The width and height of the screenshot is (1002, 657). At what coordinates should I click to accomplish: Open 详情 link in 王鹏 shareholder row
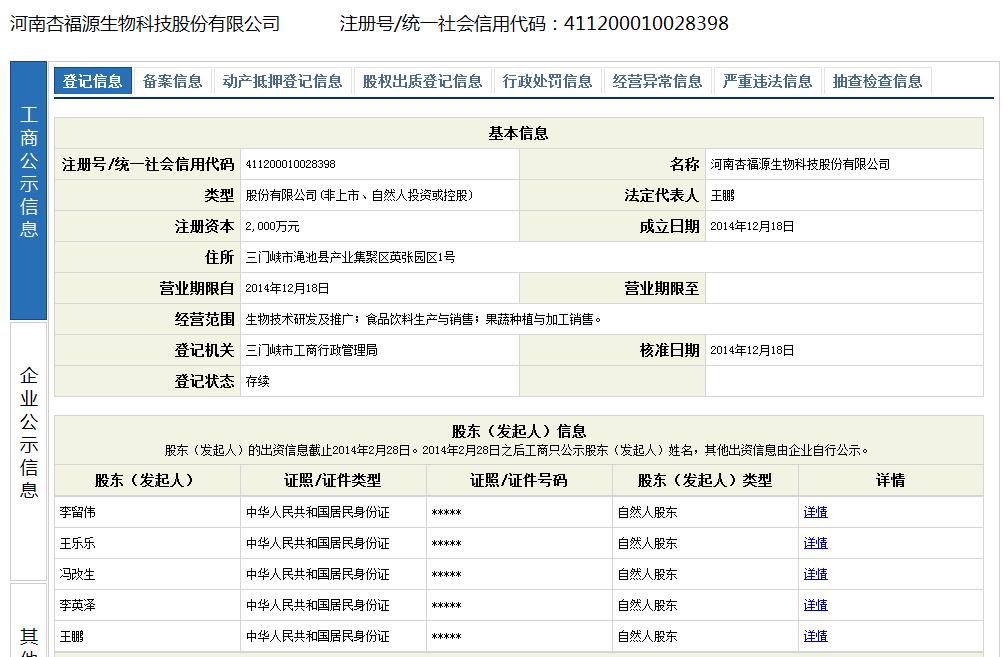[x=815, y=636]
